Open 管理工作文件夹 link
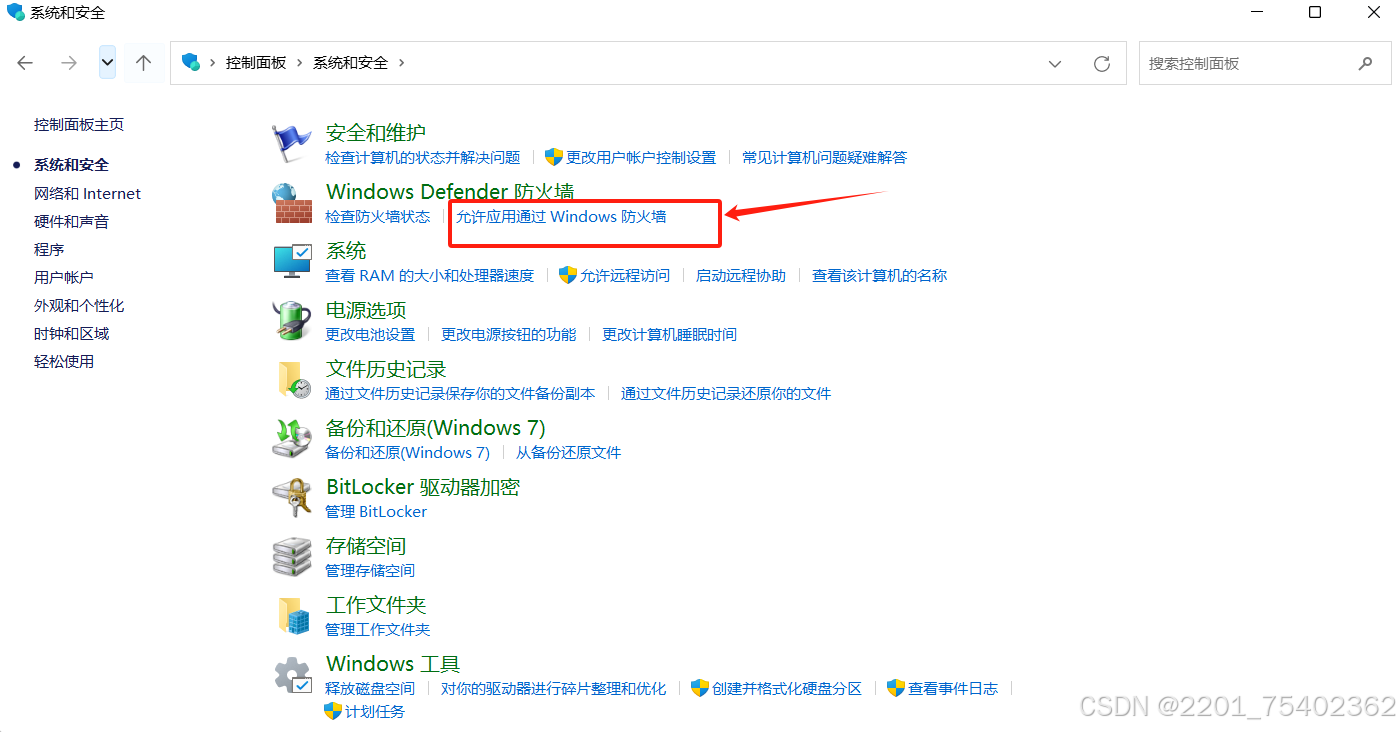1400x732 pixels. pos(378,629)
